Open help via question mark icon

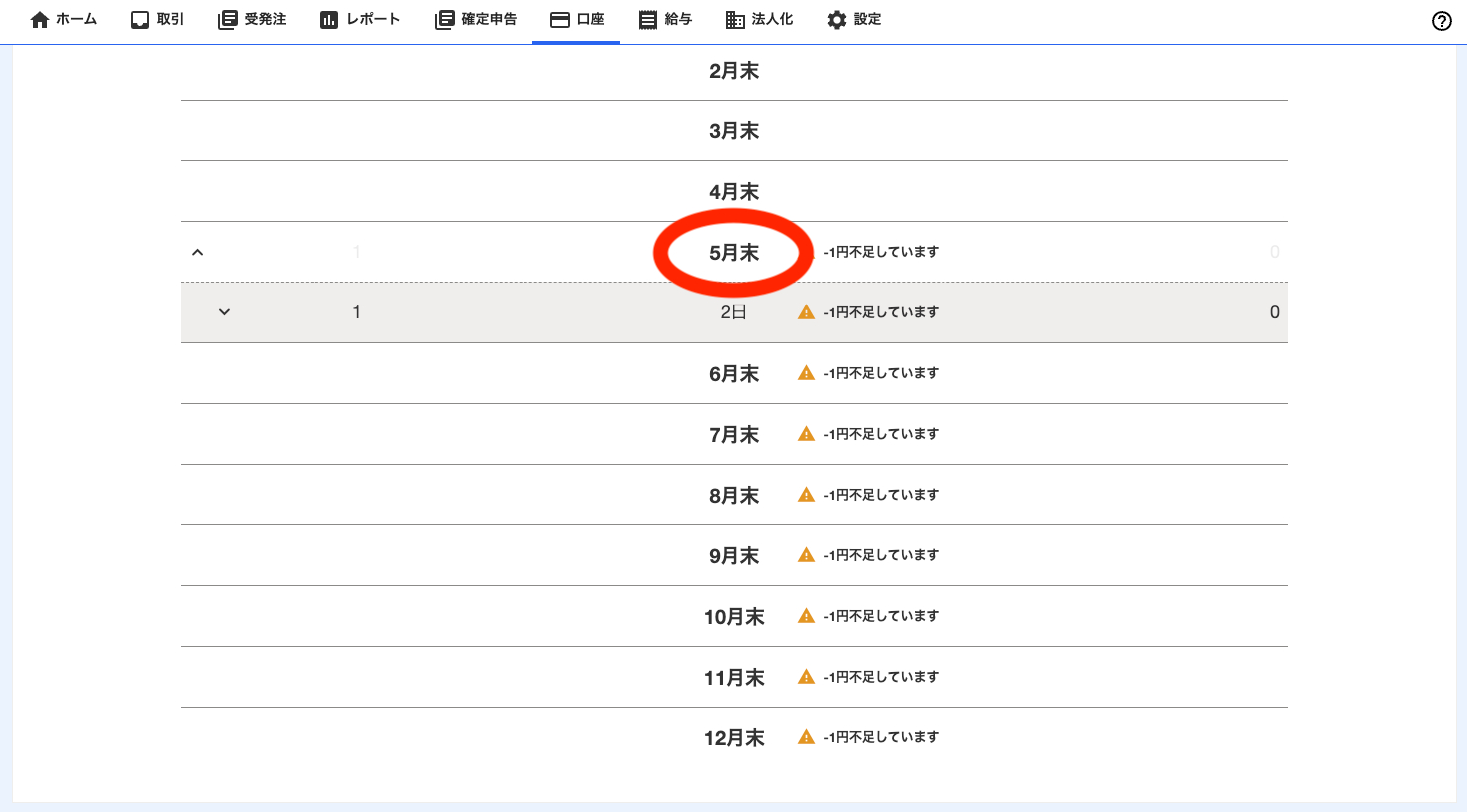(x=1441, y=21)
